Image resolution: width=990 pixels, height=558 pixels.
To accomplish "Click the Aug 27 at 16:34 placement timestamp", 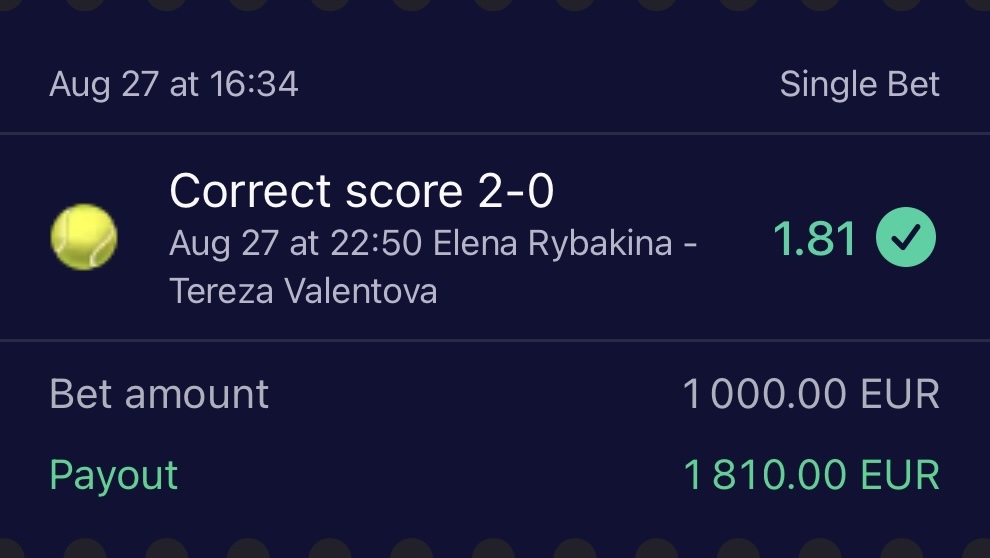I will click(174, 85).
